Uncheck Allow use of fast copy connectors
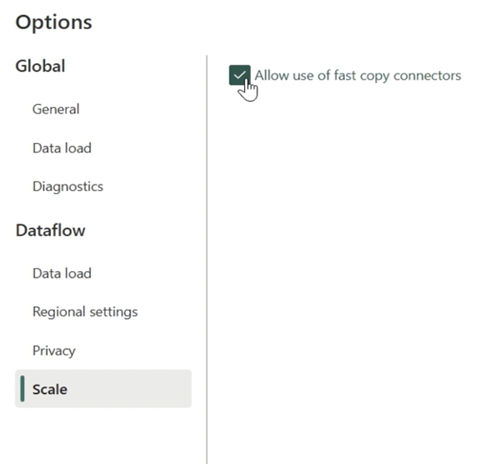 coord(239,75)
